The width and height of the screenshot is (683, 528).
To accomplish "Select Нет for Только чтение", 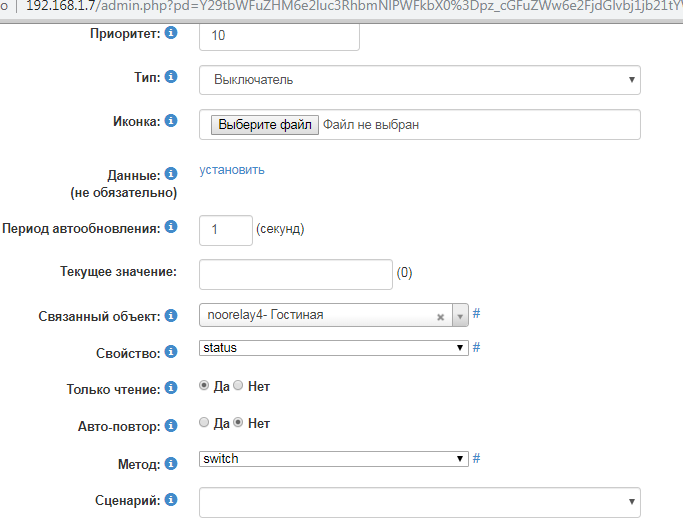I will click(238, 386).
